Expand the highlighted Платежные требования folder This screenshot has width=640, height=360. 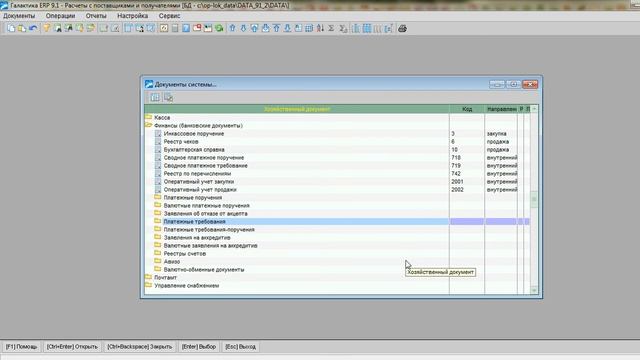(x=158, y=221)
